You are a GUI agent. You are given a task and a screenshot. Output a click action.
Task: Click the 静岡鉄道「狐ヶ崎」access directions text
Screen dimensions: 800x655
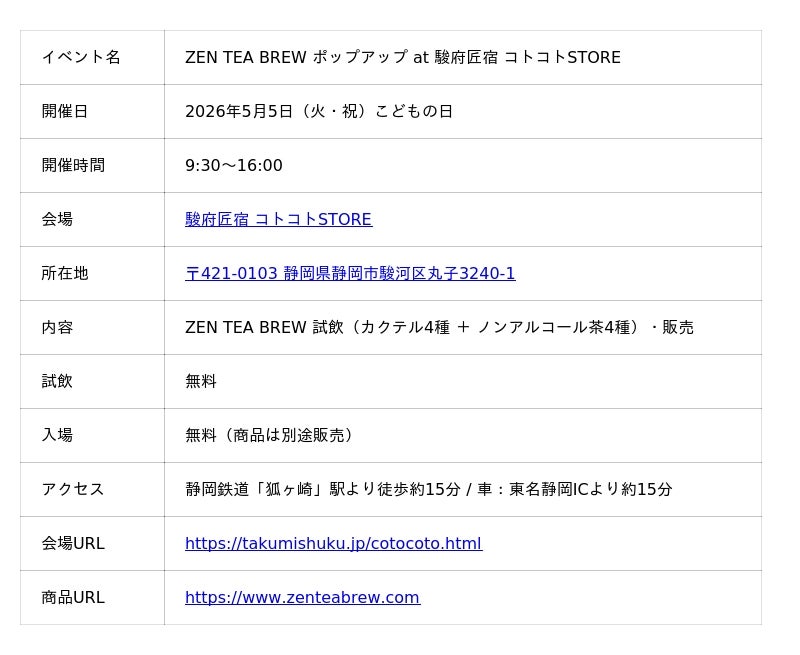point(429,490)
